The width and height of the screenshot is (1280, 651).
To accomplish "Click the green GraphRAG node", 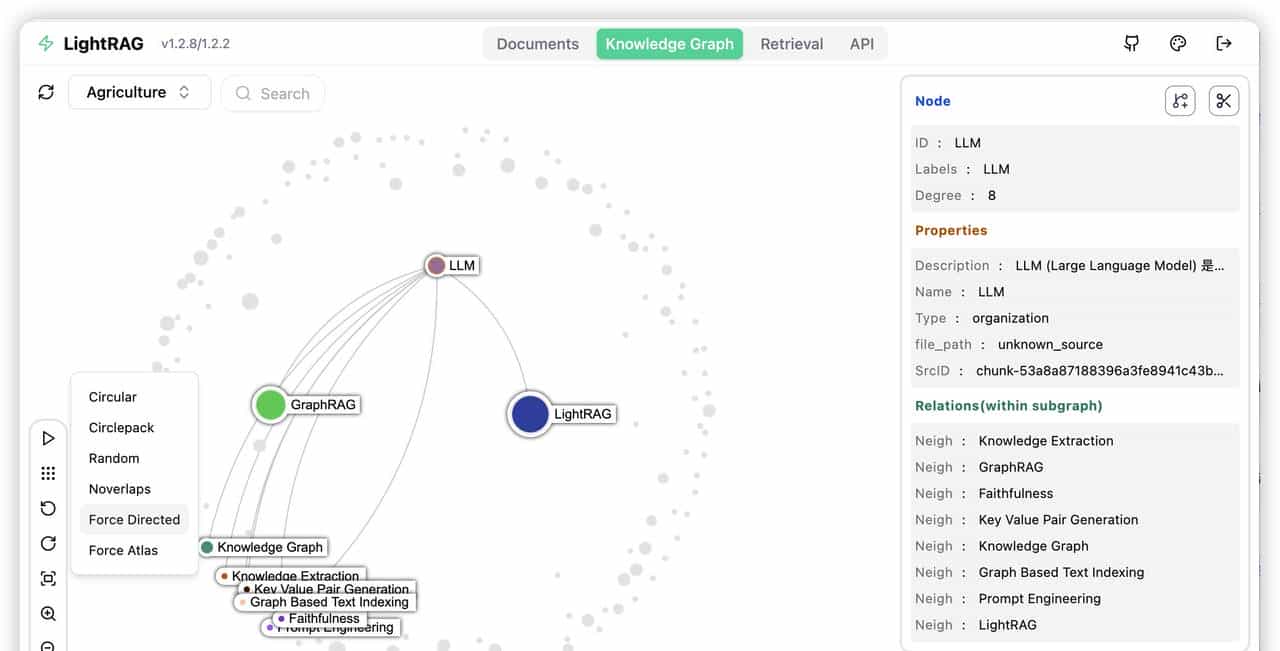I will [270, 405].
